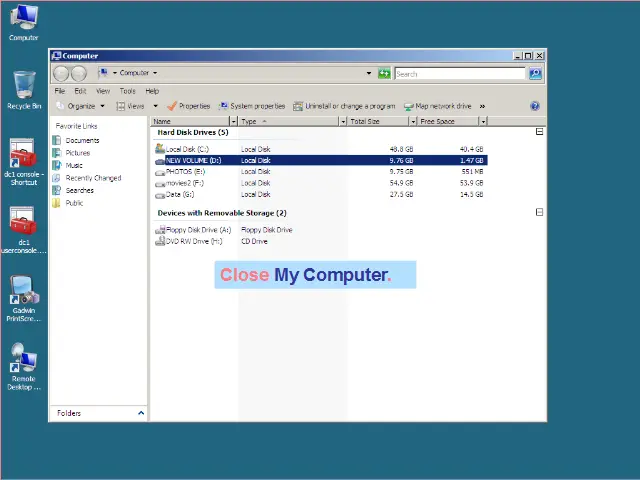Image resolution: width=640 pixels, height=480 pixels.
Task: Expand the Folders pane chevron
Action: coord(141,413)
